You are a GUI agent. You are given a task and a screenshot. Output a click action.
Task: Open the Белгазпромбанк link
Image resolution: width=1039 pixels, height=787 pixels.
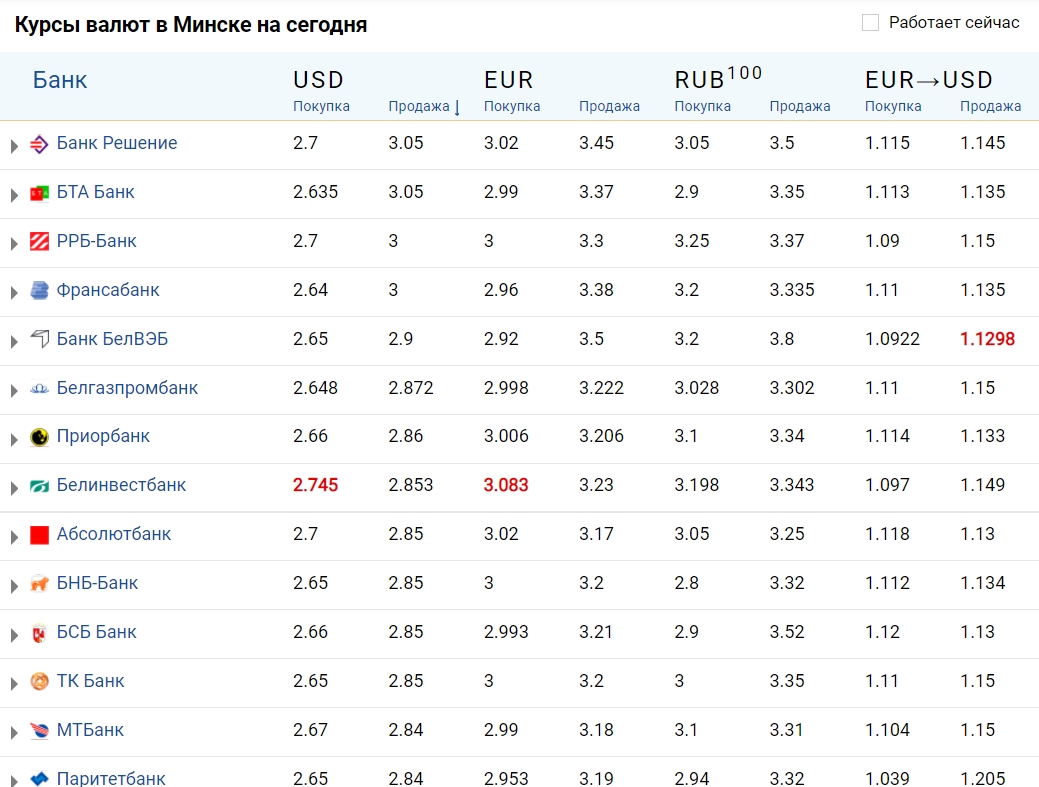pyautogui.click(x=127, y=388)
